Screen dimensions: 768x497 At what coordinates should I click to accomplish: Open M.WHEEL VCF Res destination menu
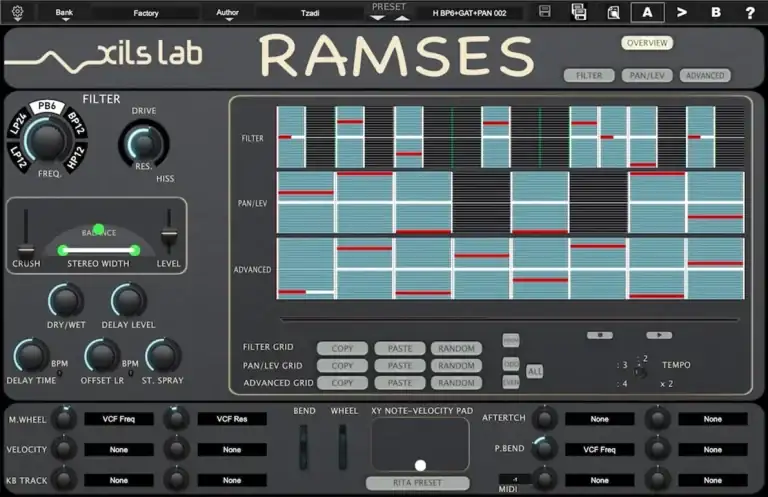point(232,419)
